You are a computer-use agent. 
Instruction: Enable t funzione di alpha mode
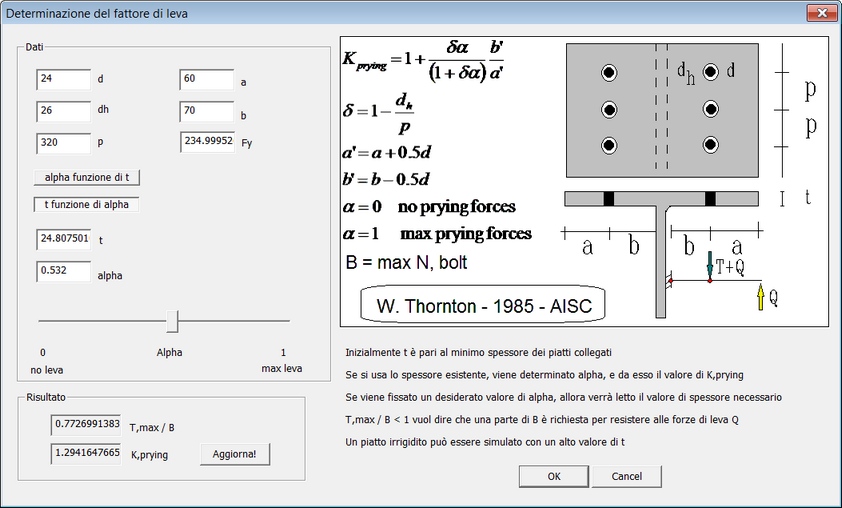pos(87,205)
